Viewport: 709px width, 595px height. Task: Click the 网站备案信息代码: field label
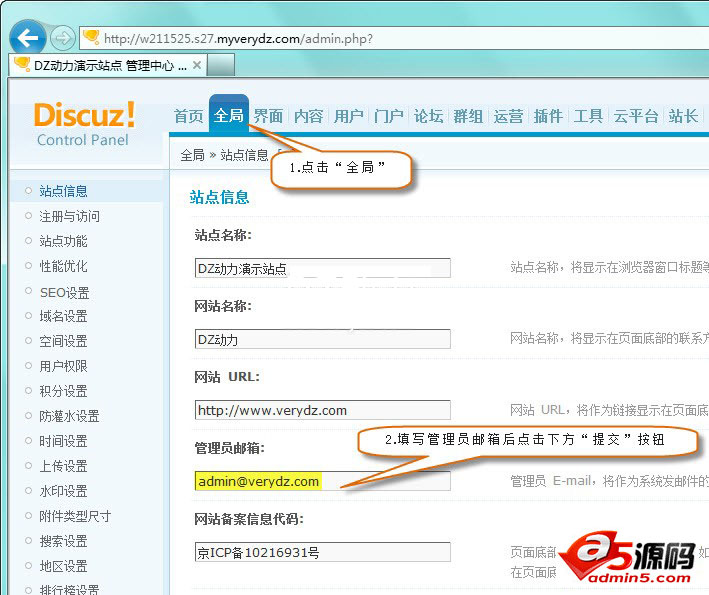pyautogui.click(x=249, y=519)
